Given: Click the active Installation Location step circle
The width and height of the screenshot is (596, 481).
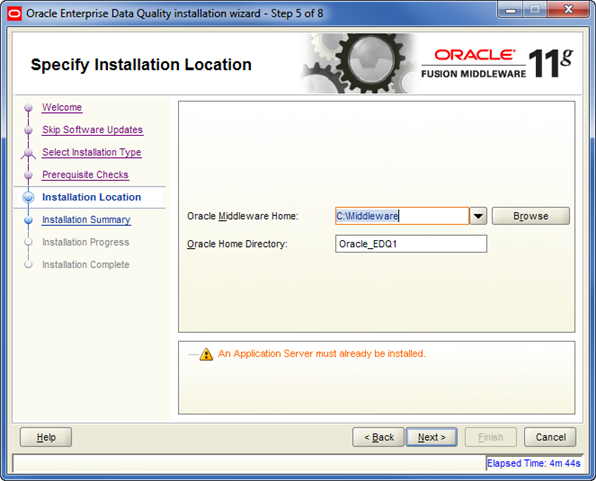Looking at the screenshot, I should (28, 197).
